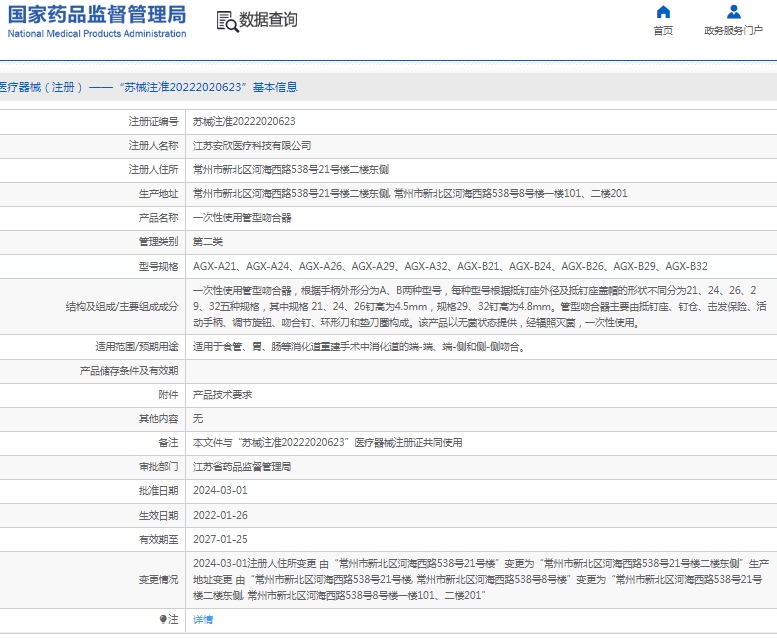Go to 首页 text link
The width and height of the screenshot is (777, 639).
click(x=663, y=31)
